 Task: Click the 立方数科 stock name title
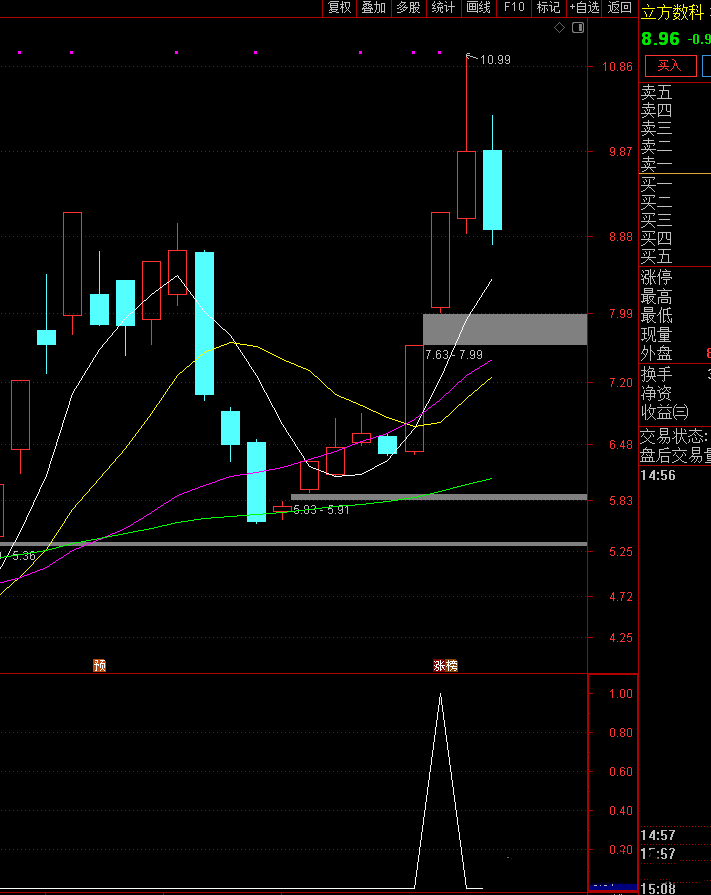click(x=672, y=13)
